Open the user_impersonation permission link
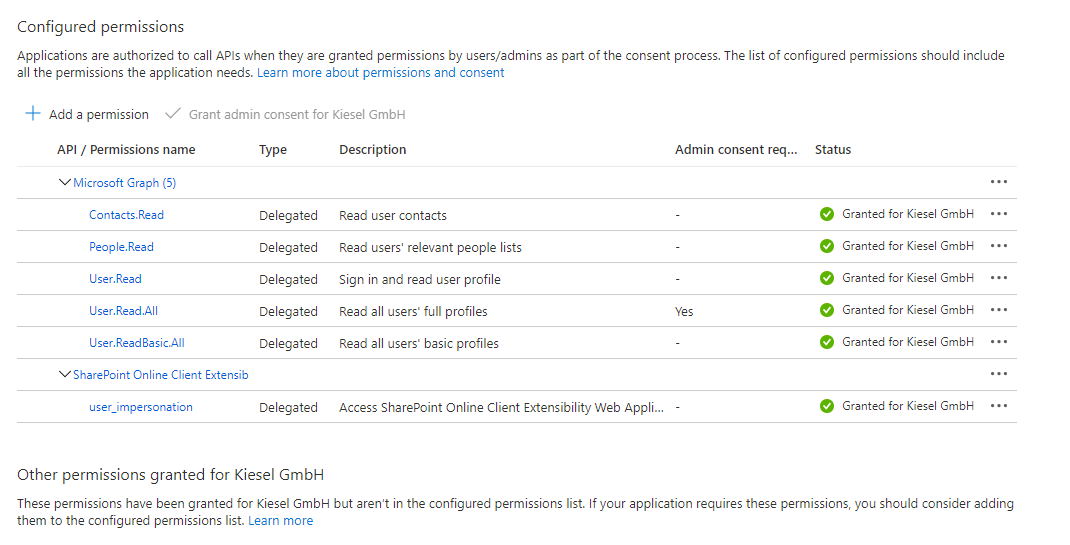The height and width of the screenshot is (545, 1070). pyautogui.click(x=141, y=407)
